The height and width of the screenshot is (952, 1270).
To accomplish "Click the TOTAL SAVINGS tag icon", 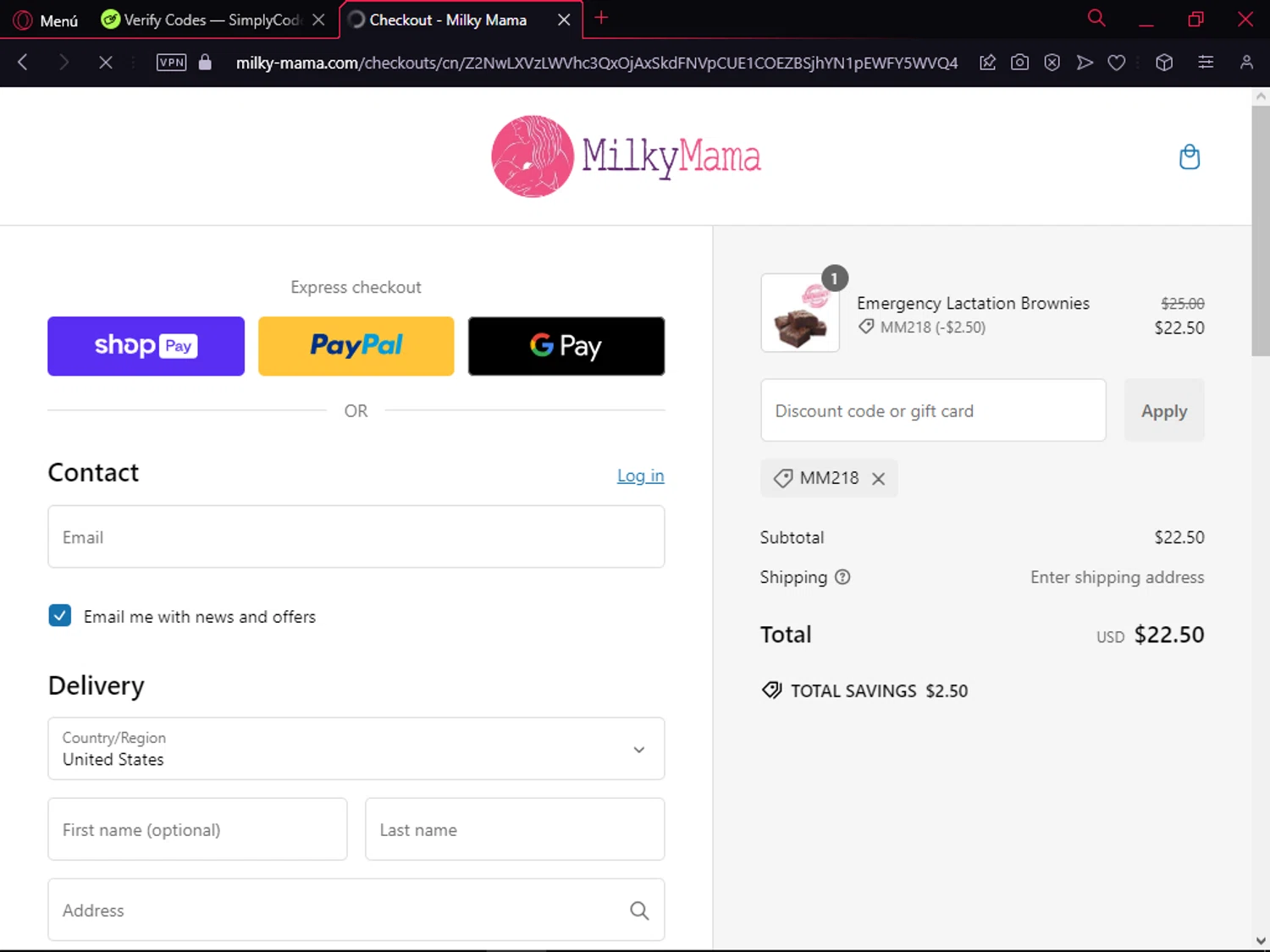I will point(771,690).
